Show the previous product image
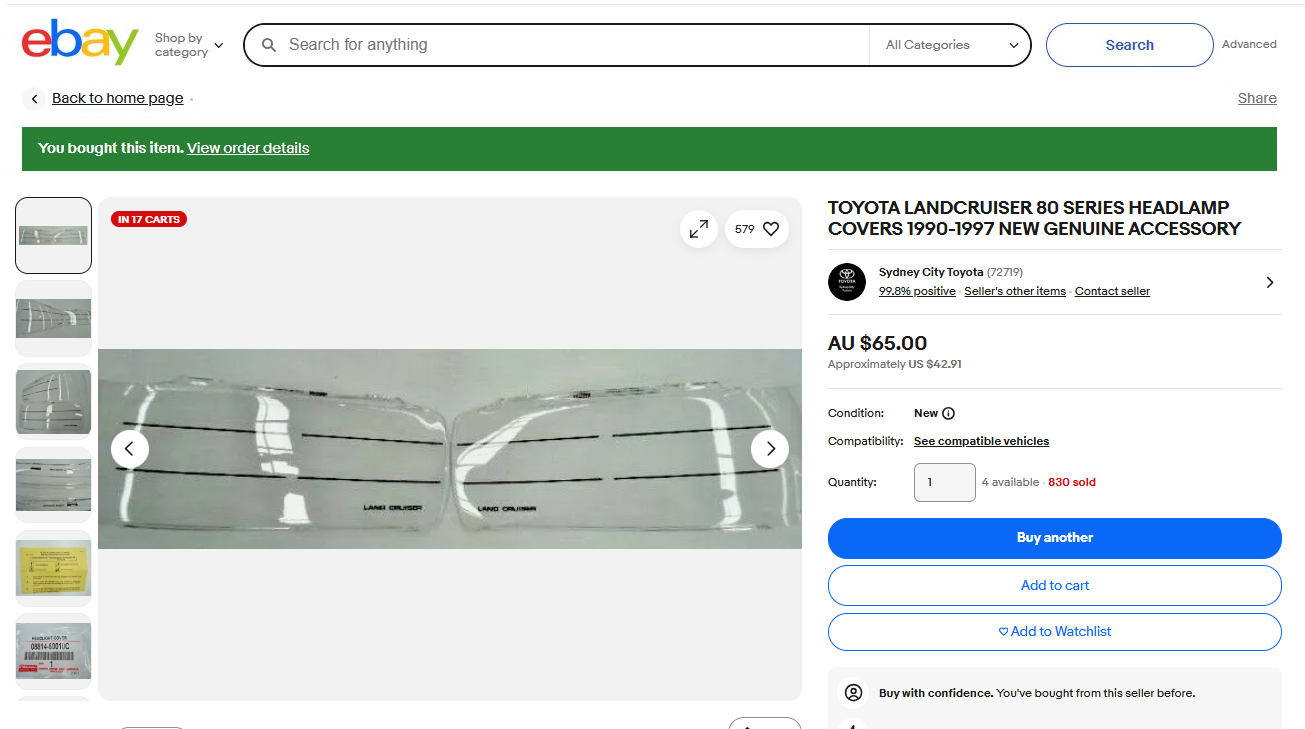This screenshot has width=1305, height=729. click(x=130, y=449)
